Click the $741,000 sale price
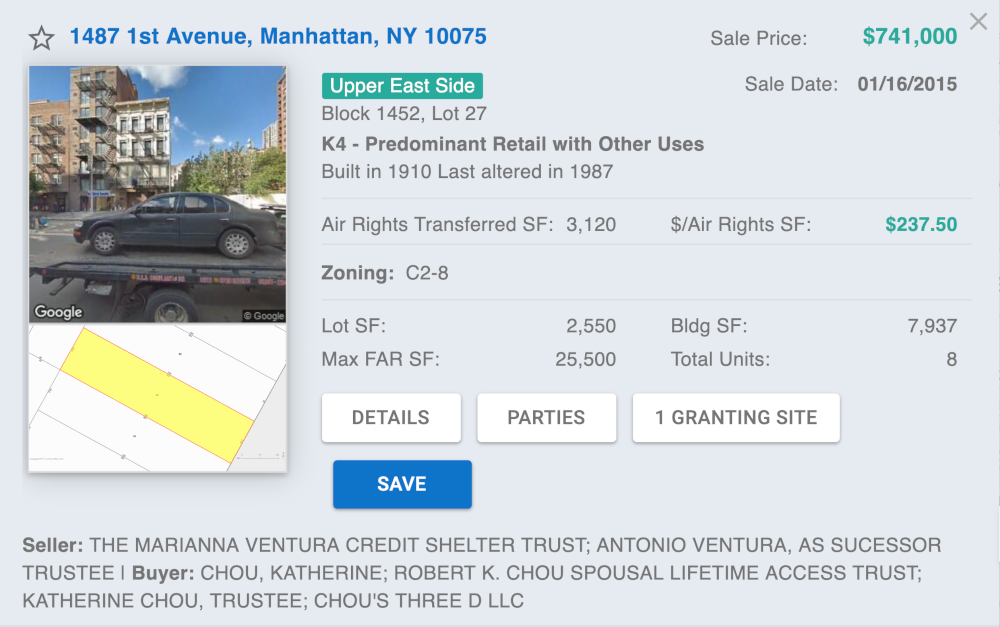The image size is (1000, 627). click(909, 36)
